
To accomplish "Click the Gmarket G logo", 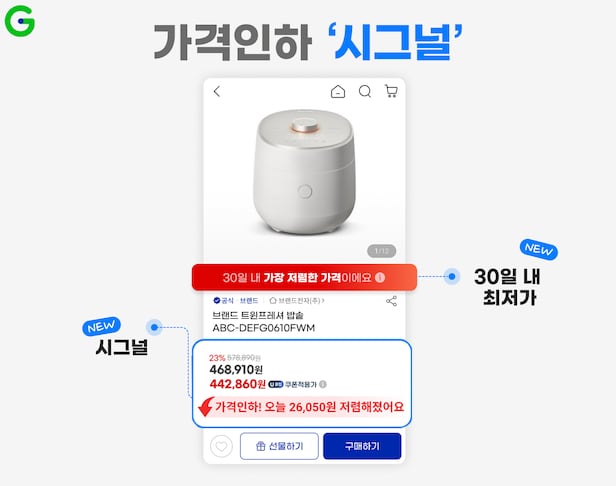I will tap(20, 21).
